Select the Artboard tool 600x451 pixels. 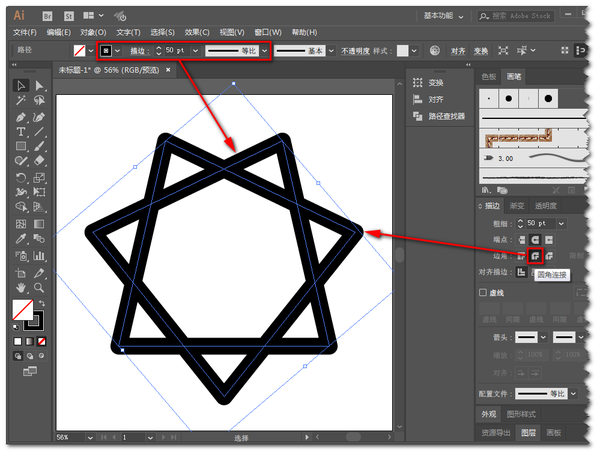point(21,273)
